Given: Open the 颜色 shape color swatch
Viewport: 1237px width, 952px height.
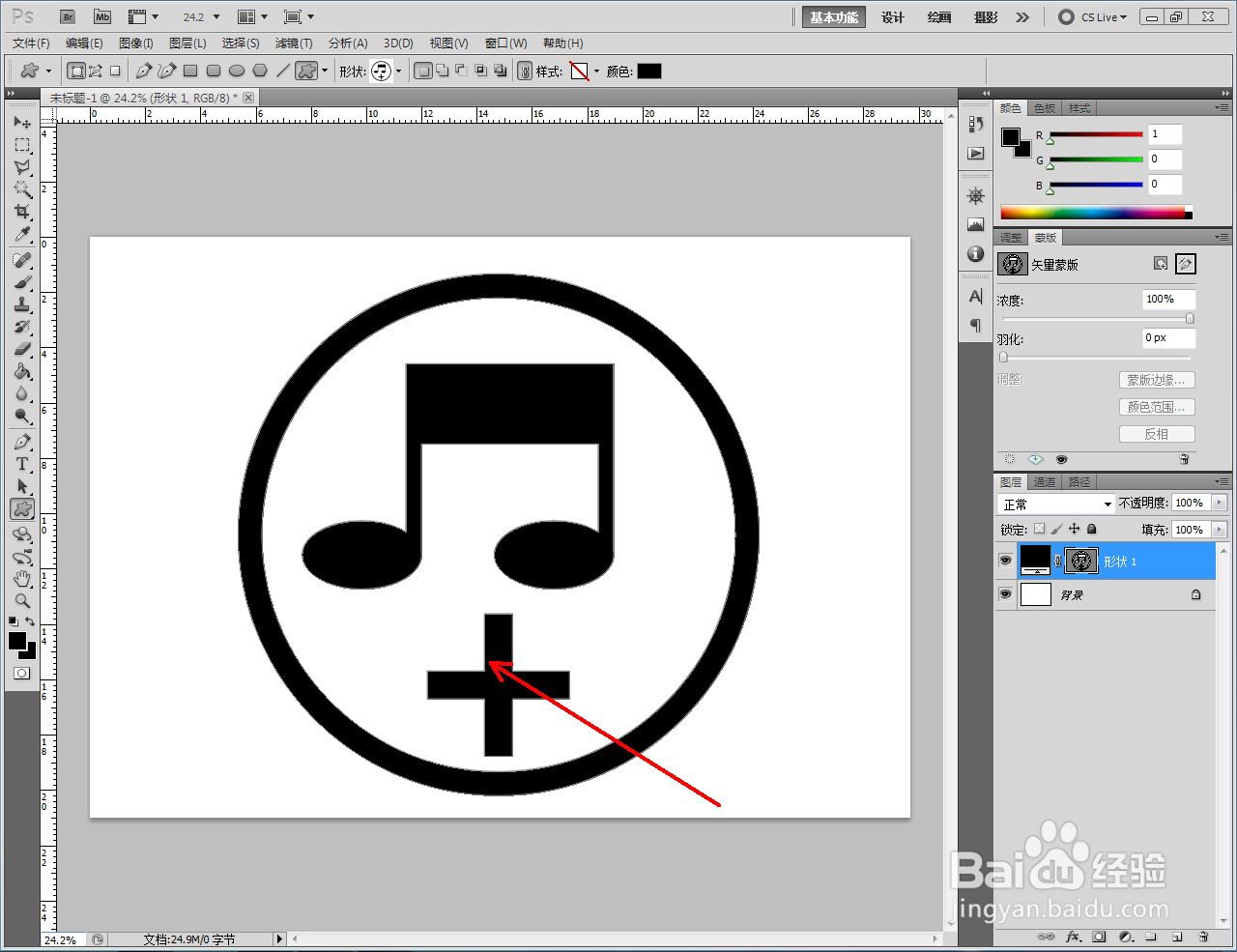Looking at the screenshot, I should [649, 71].
